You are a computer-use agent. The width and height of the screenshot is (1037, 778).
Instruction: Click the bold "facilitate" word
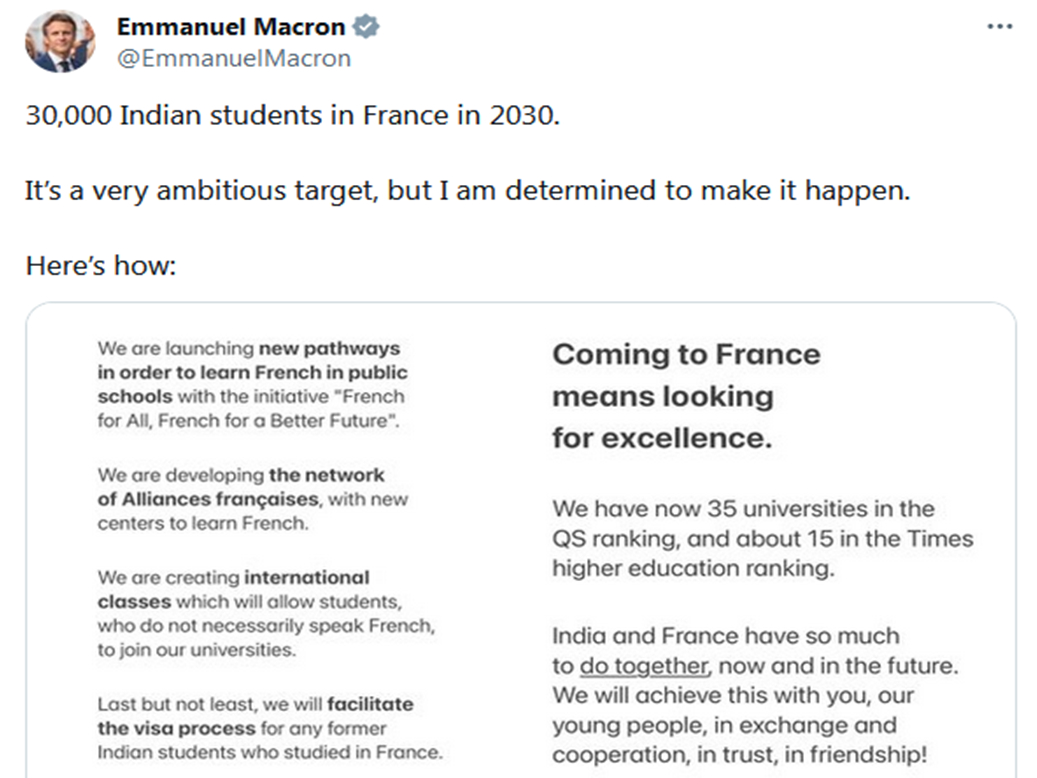click(x=369, y=704)
